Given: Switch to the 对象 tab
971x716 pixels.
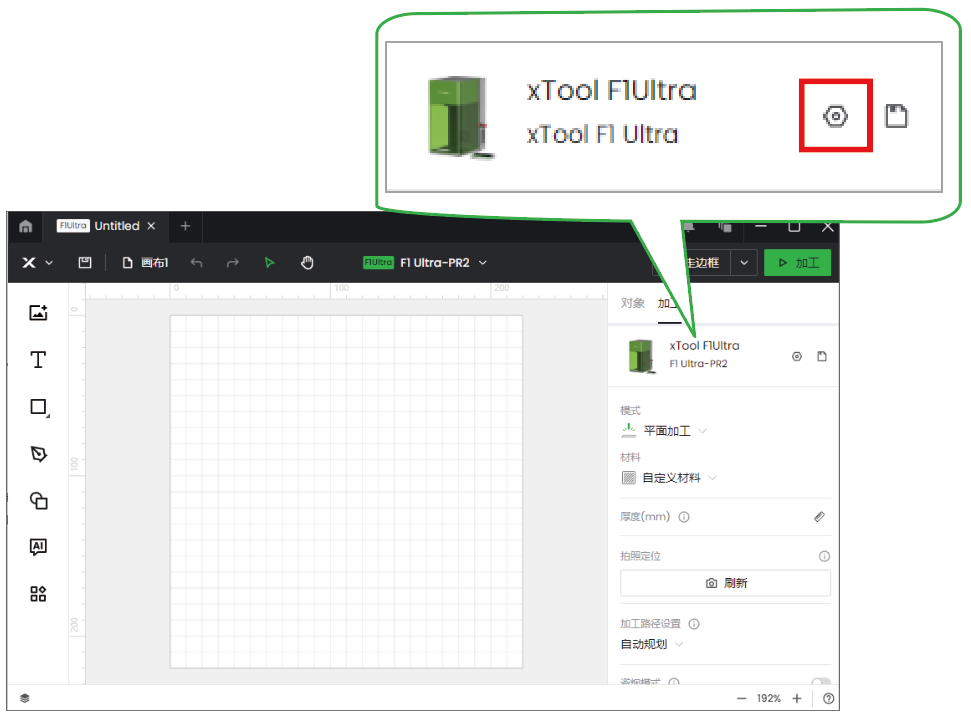Looking at the screenshot, I should (632, 303).
